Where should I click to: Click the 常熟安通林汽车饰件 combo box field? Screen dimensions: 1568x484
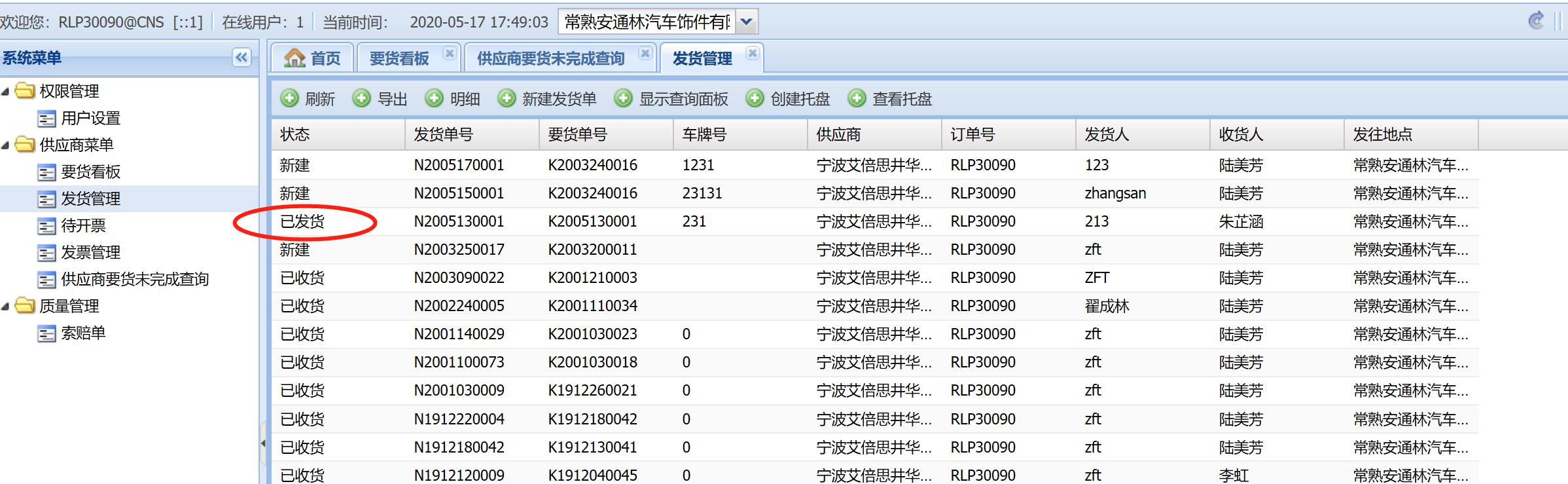[647, 22]
